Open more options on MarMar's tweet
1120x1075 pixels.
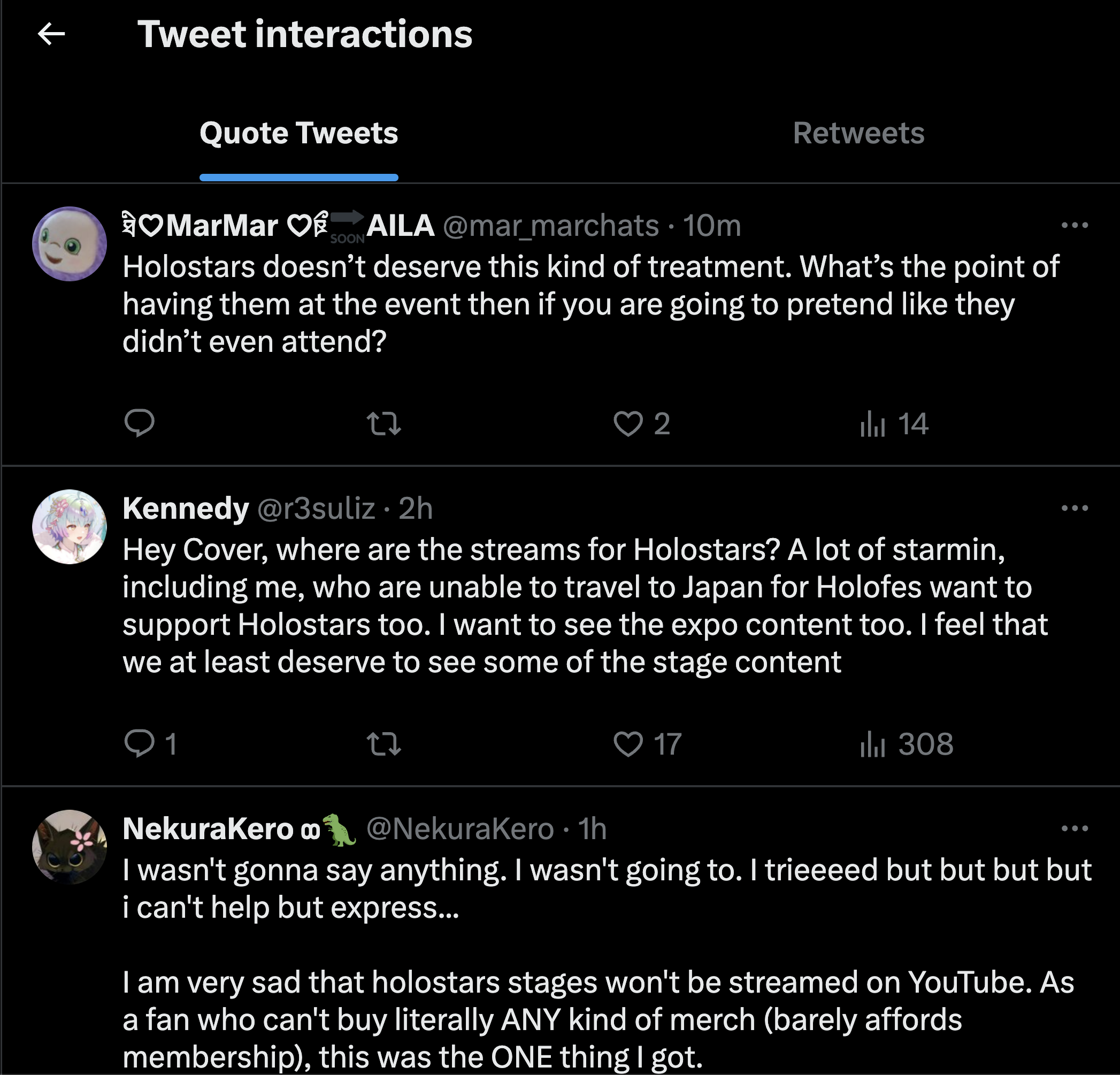pos(1075,225)
